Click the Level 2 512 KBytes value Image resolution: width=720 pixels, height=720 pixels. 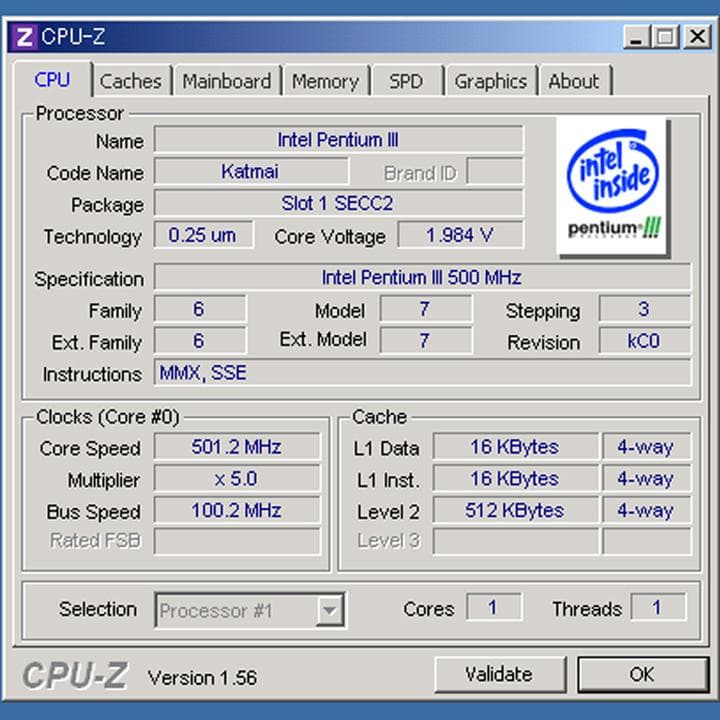tap(516, 511)
